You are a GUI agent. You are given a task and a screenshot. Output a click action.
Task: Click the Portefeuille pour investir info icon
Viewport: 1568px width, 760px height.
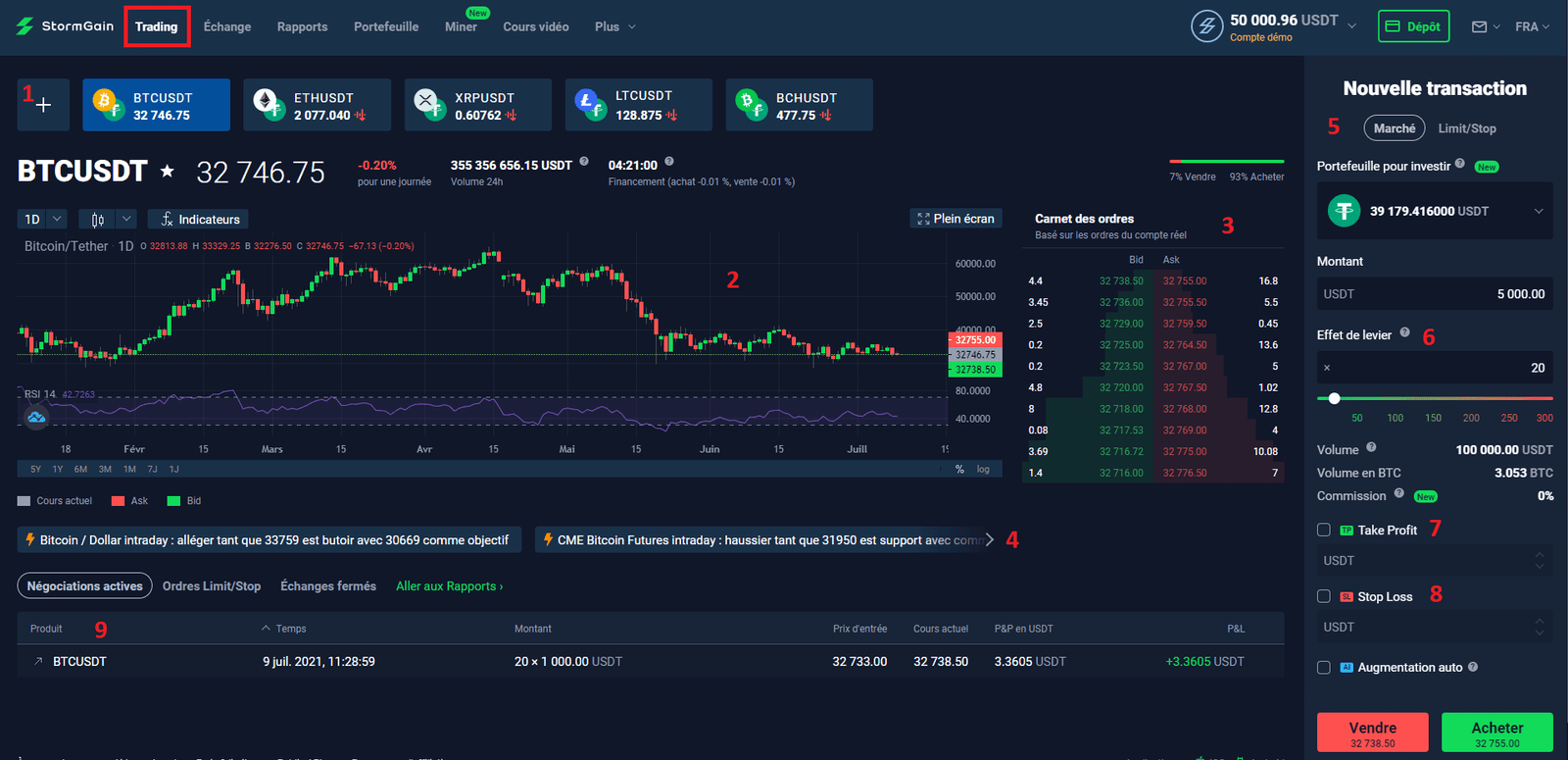click(x=1460, y=164)
